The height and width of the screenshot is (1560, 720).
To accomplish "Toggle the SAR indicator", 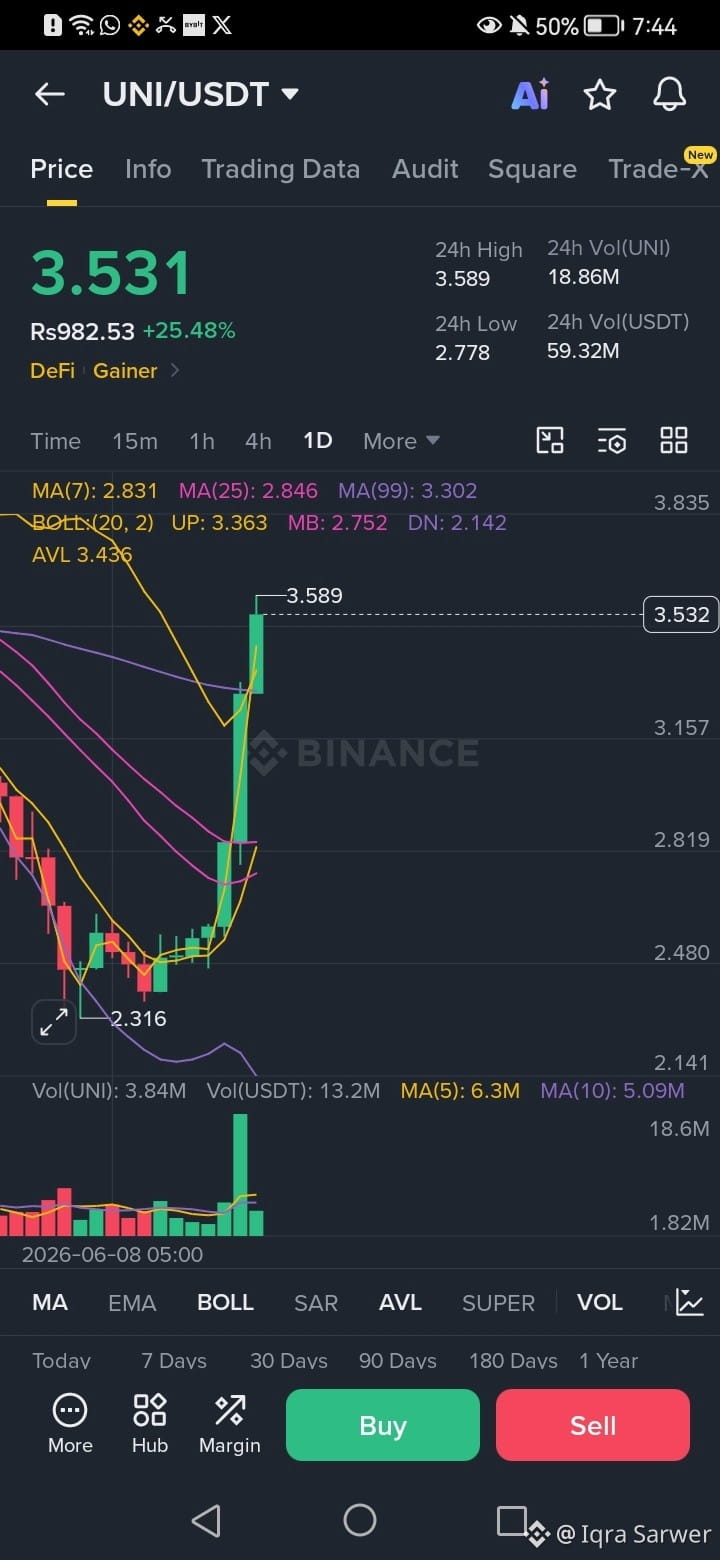I will pyautogui.click(x=316, y=1302).
